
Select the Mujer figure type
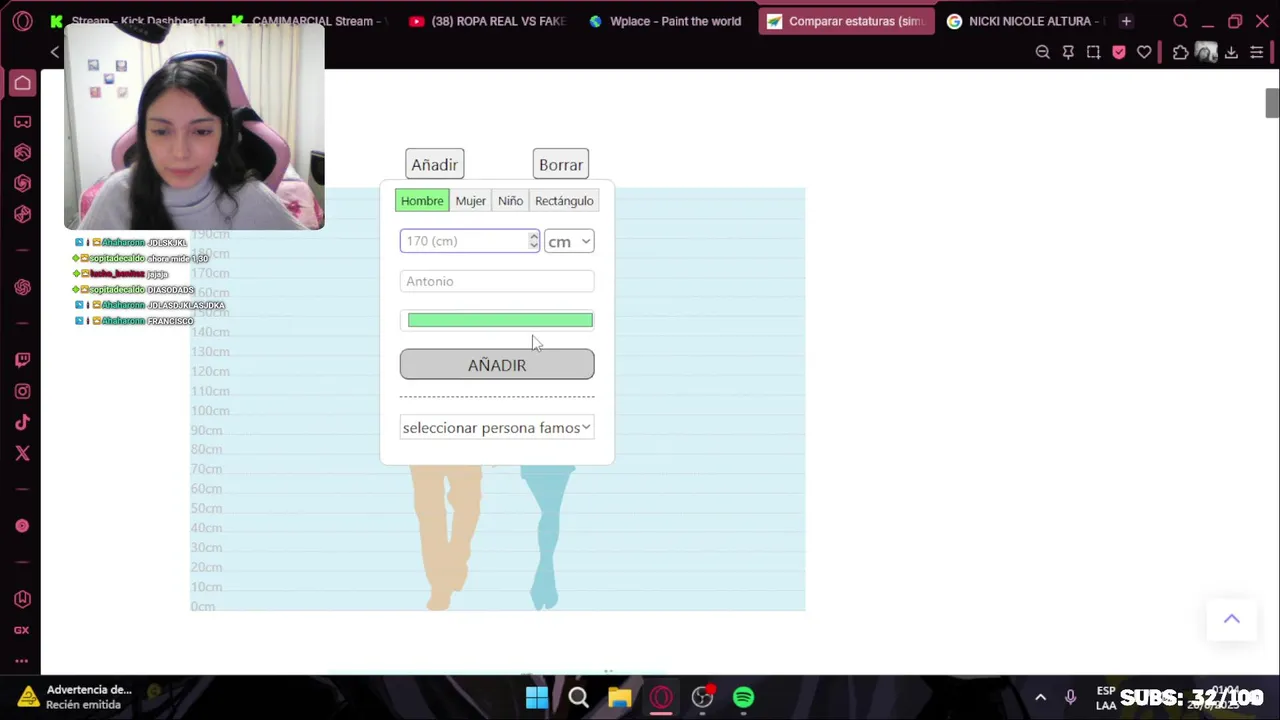(471, 201)
